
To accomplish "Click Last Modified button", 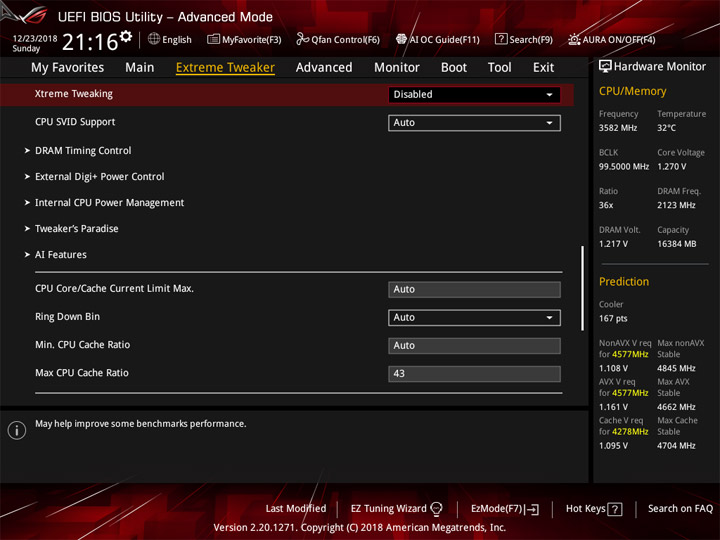I will (296, 508).
